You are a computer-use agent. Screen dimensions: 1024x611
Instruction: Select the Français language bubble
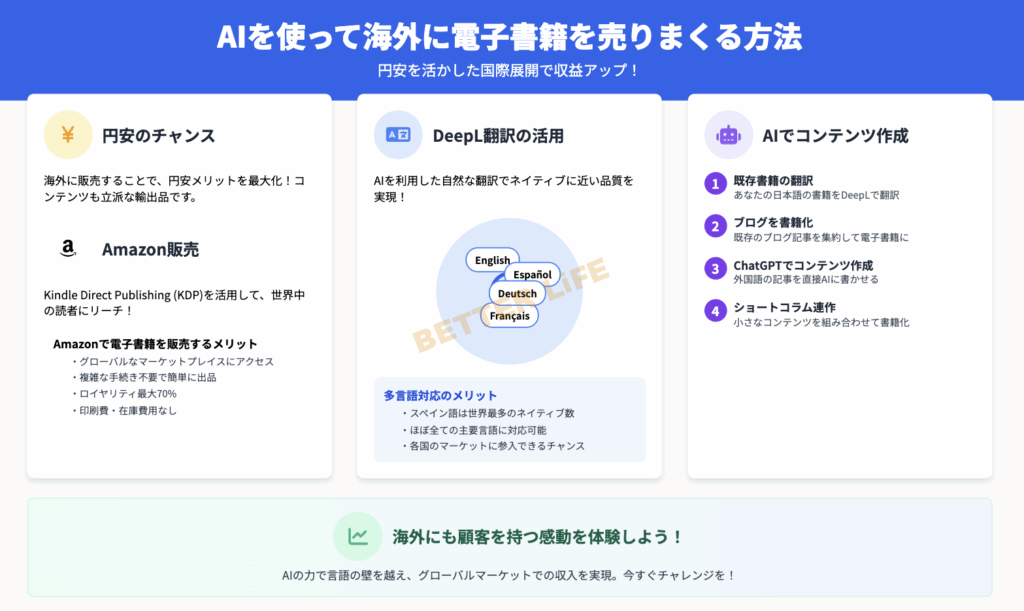(x=509, y=315)
